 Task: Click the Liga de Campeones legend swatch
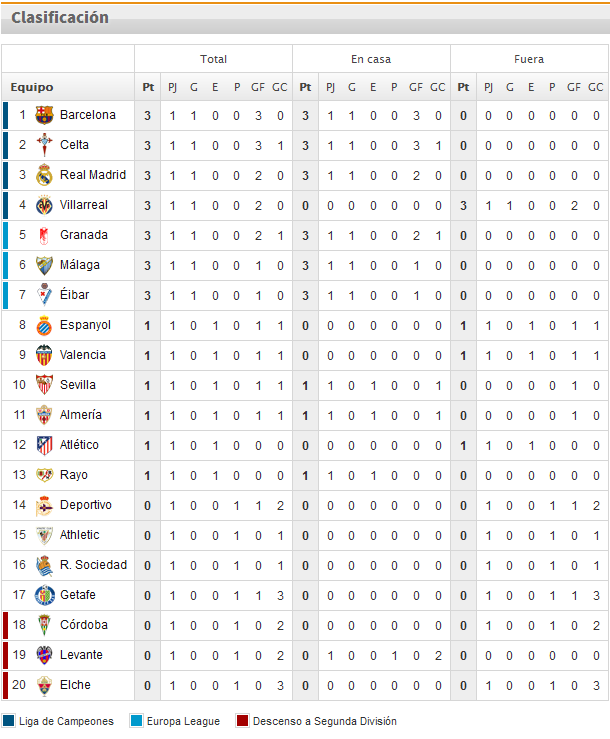point(9,721)
